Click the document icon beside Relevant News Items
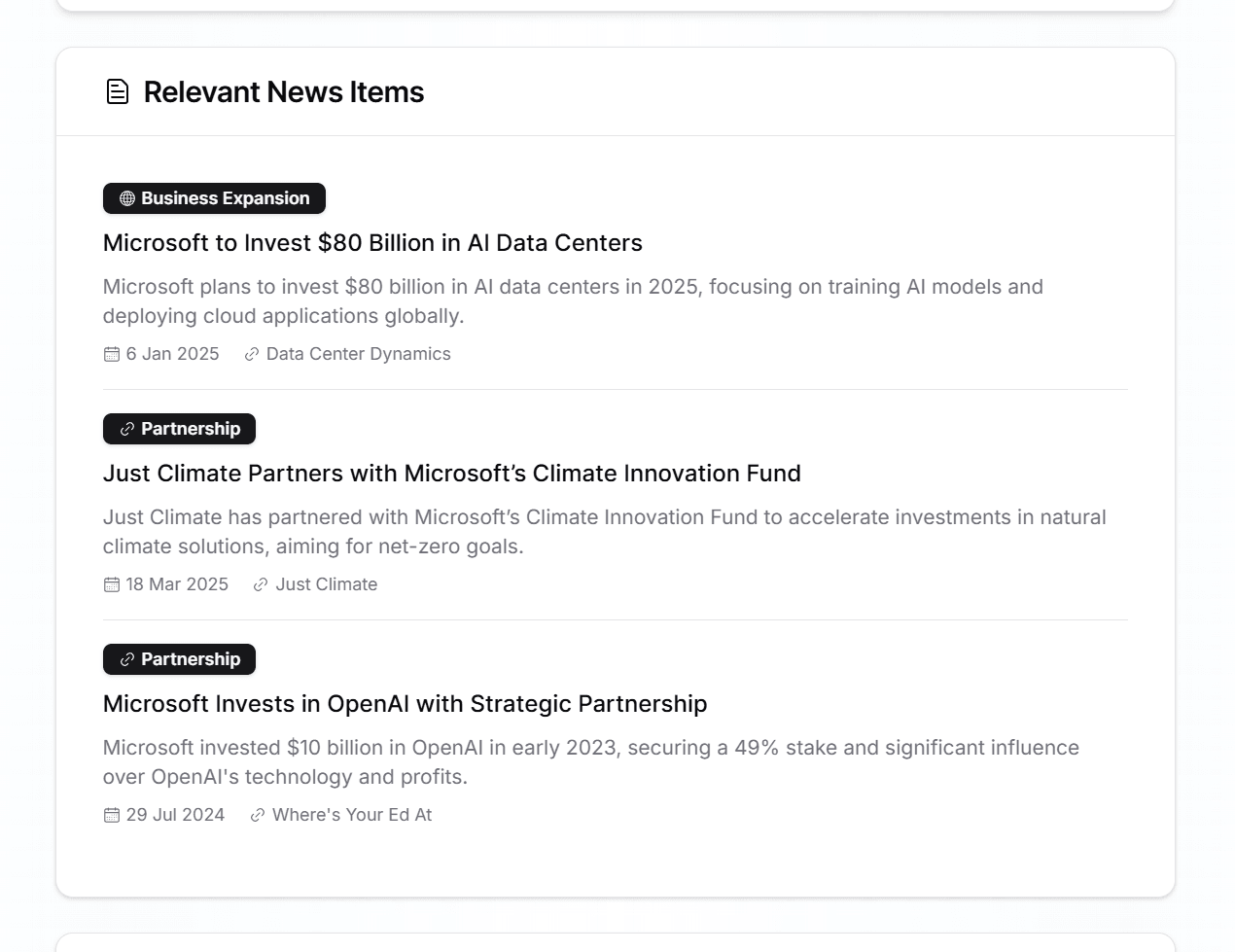1235x952 pixels. click(x=118, y=91)
